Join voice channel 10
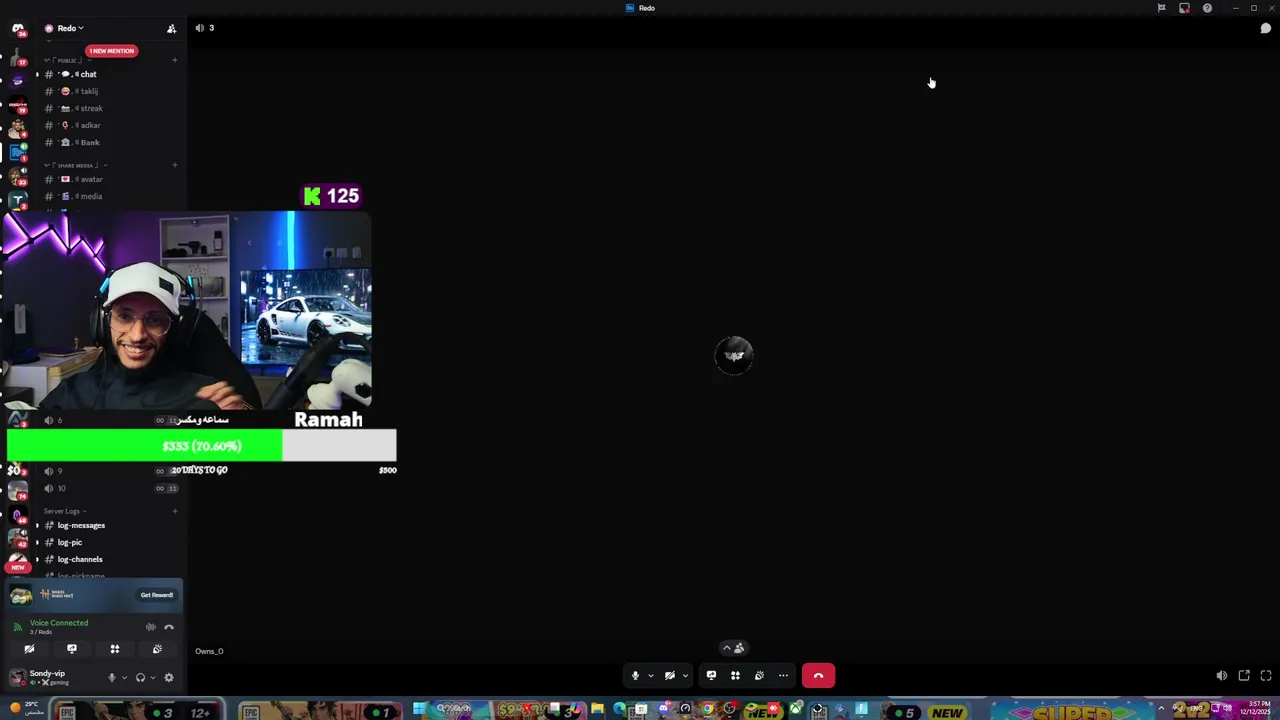 tap(108, 488)
